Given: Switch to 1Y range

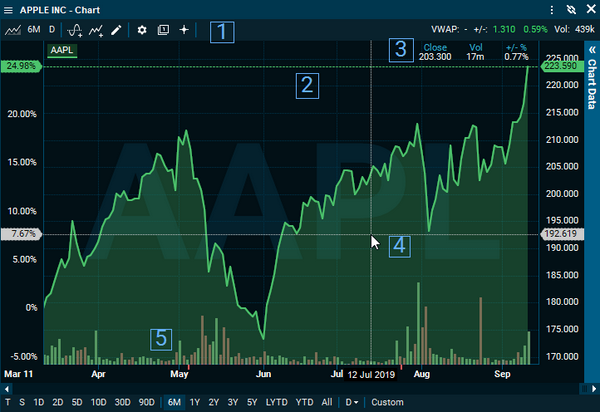Looking at the screenshot, I should (195, 402).
